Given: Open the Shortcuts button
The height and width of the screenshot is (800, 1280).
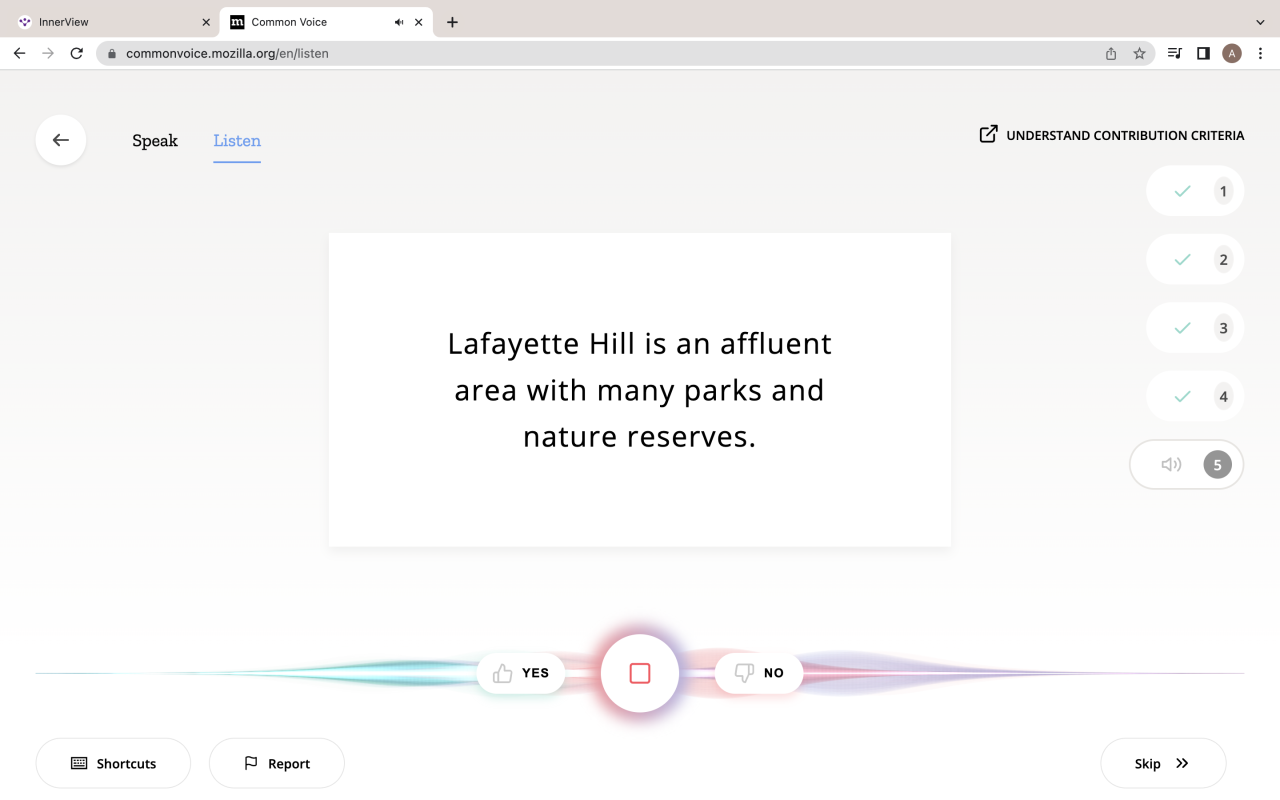Looking at the screenshot, I should click(113, 763).
